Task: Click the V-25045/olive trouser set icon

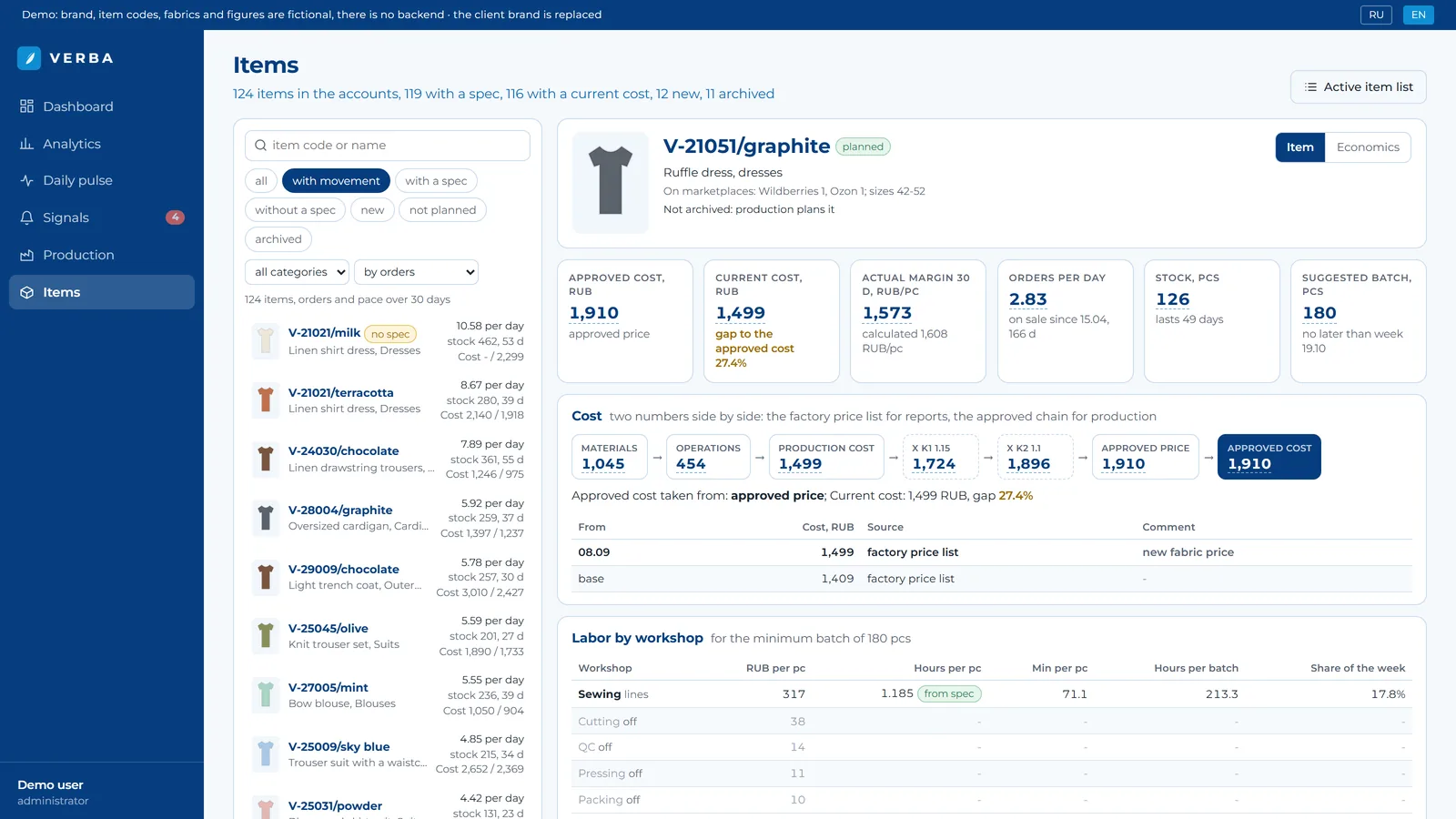Action: click(x=265, y=636)
